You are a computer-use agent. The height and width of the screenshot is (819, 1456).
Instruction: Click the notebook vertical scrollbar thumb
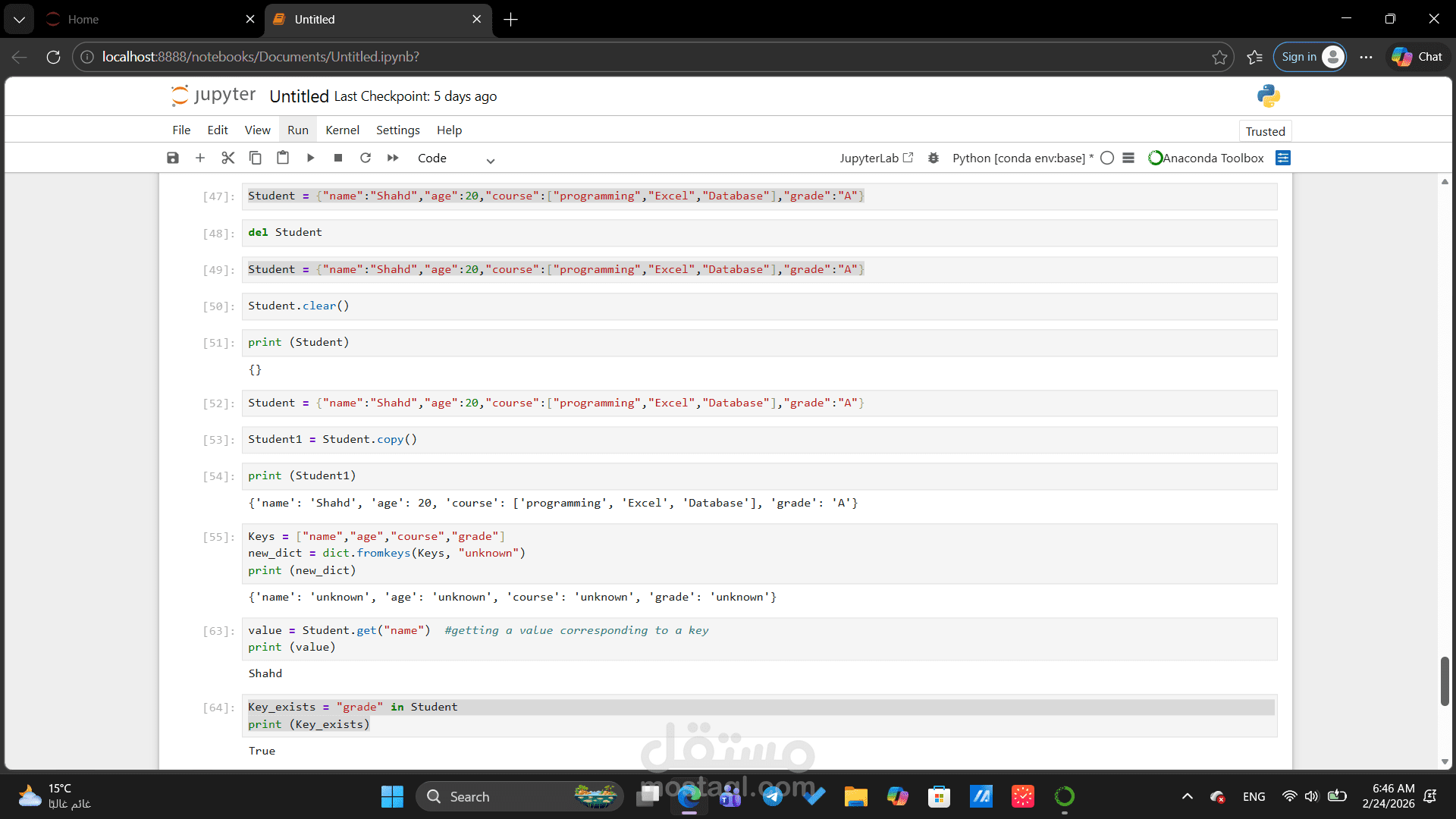click(x=1445, y=681)
